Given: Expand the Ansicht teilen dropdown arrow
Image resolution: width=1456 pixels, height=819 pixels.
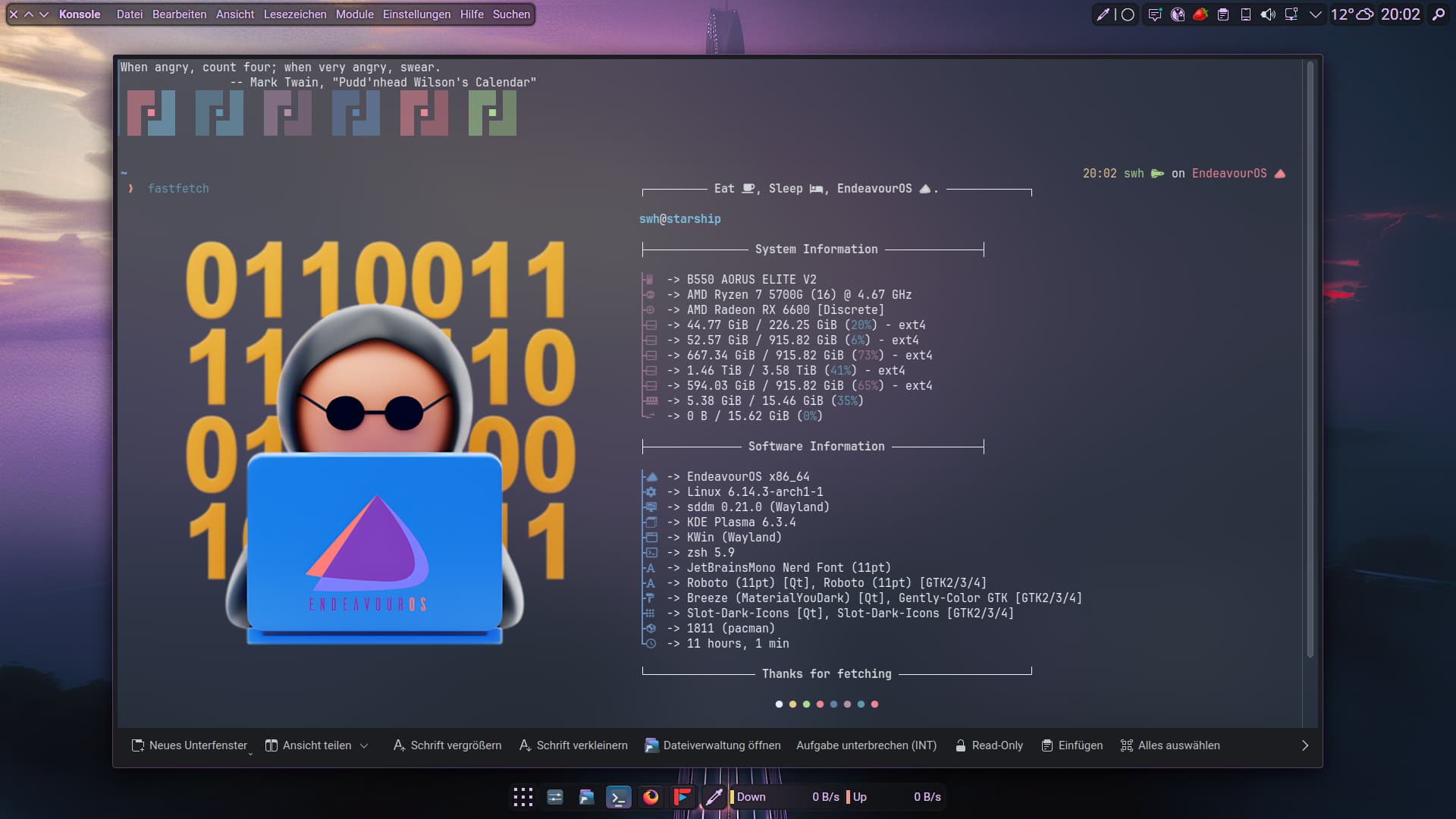Looking at the screenshot, I should 364,746.
